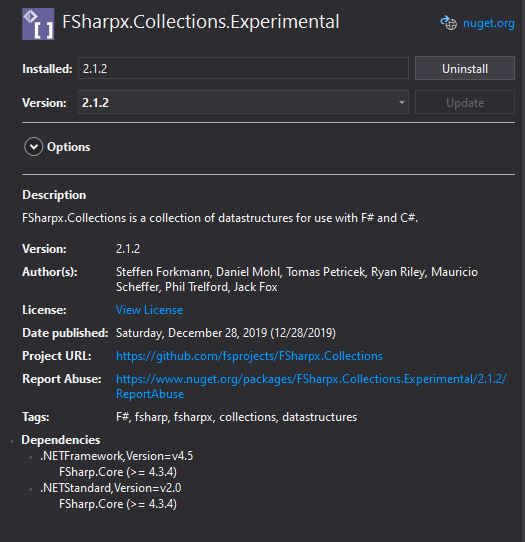
Task: Collapse the Dependencies section
Action: click(x=12, y=441)
